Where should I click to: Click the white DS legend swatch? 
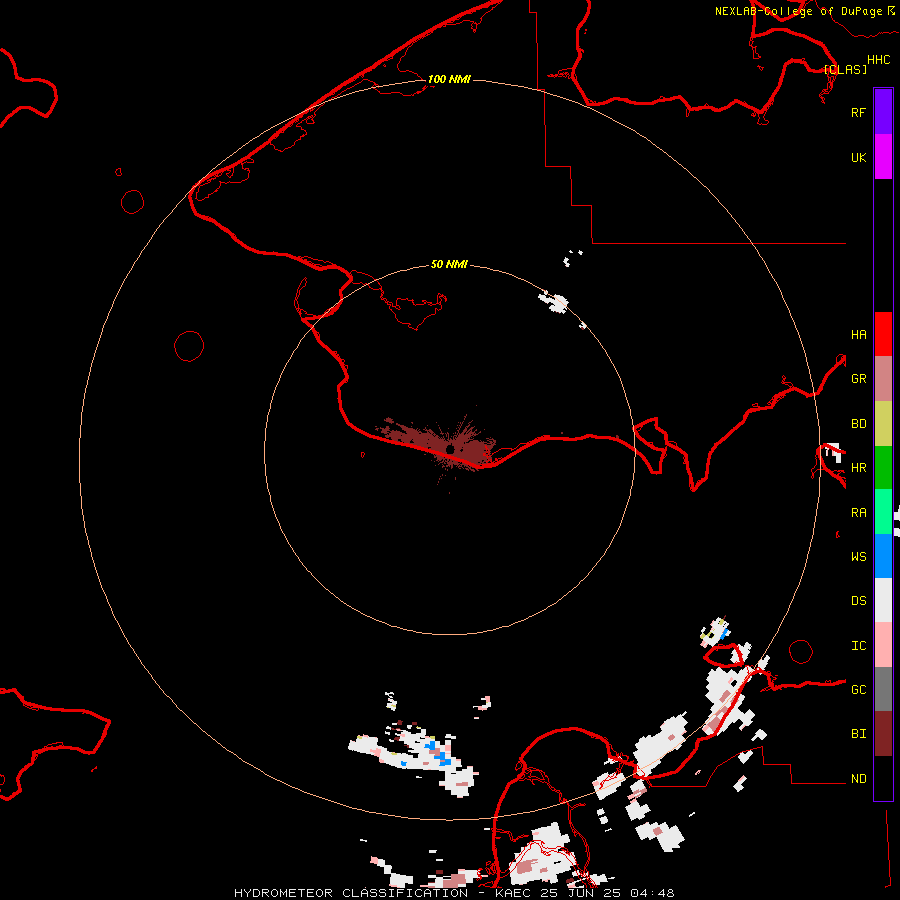883,600
